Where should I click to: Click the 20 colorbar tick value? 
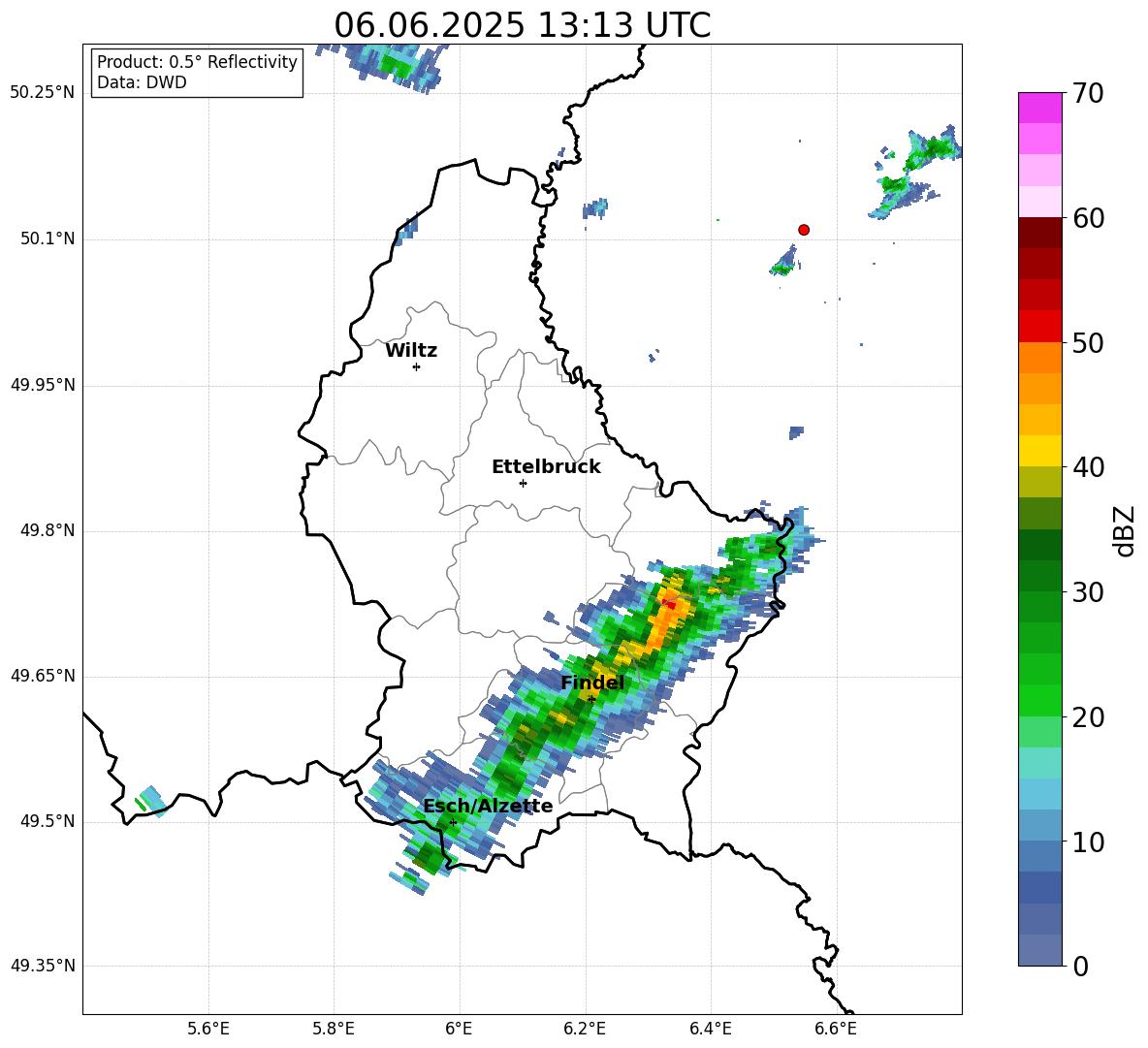[x=1087, y=717]
